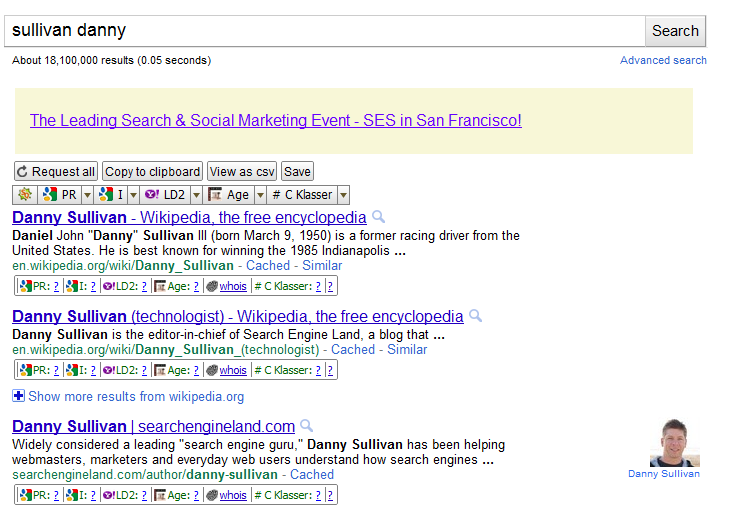Click About 18,100,000 results text
This screenshot has width=756, height=510.
tap(111, 60)
